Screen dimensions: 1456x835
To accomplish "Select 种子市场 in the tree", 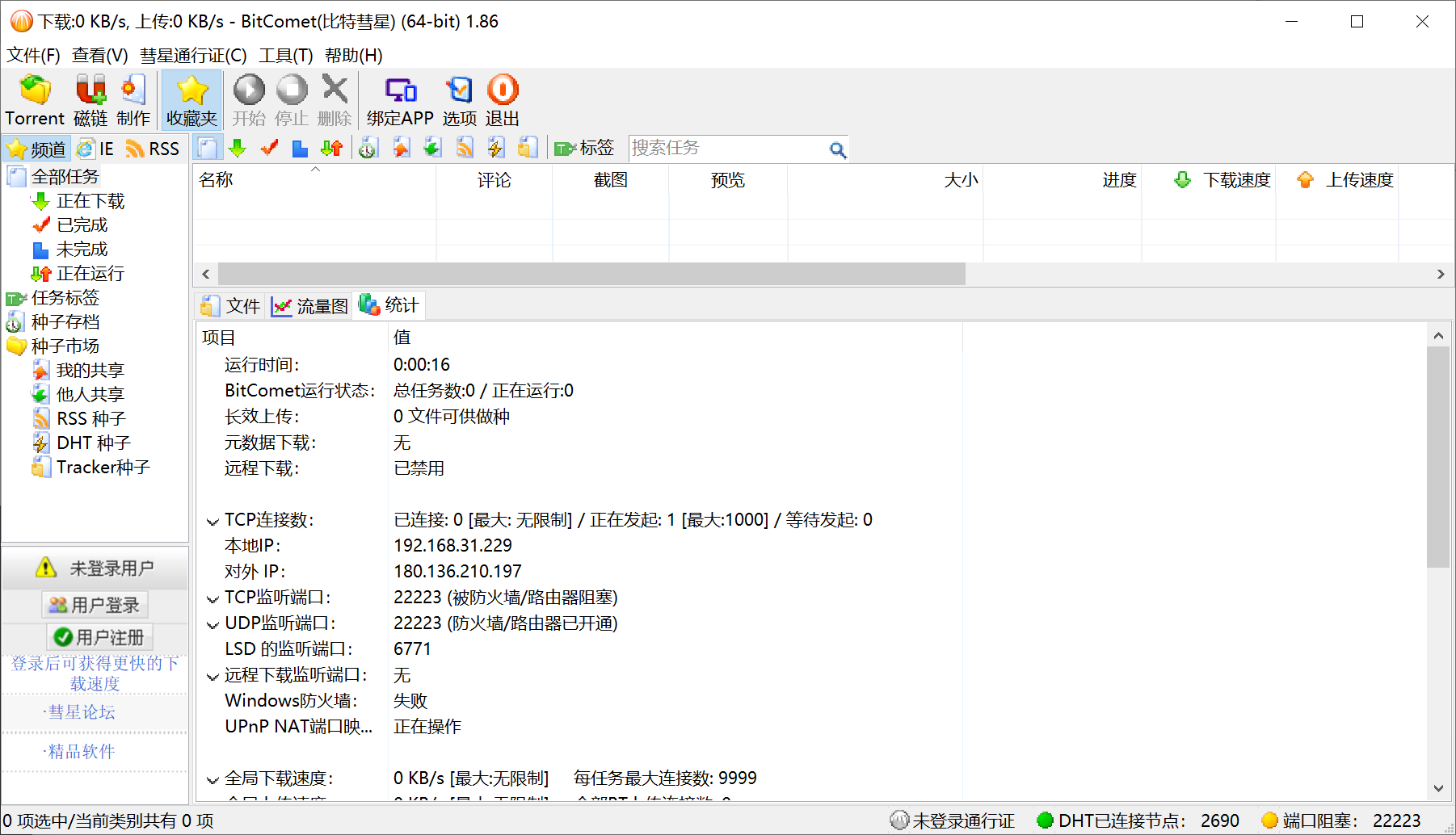I will [x=65, y=346].
